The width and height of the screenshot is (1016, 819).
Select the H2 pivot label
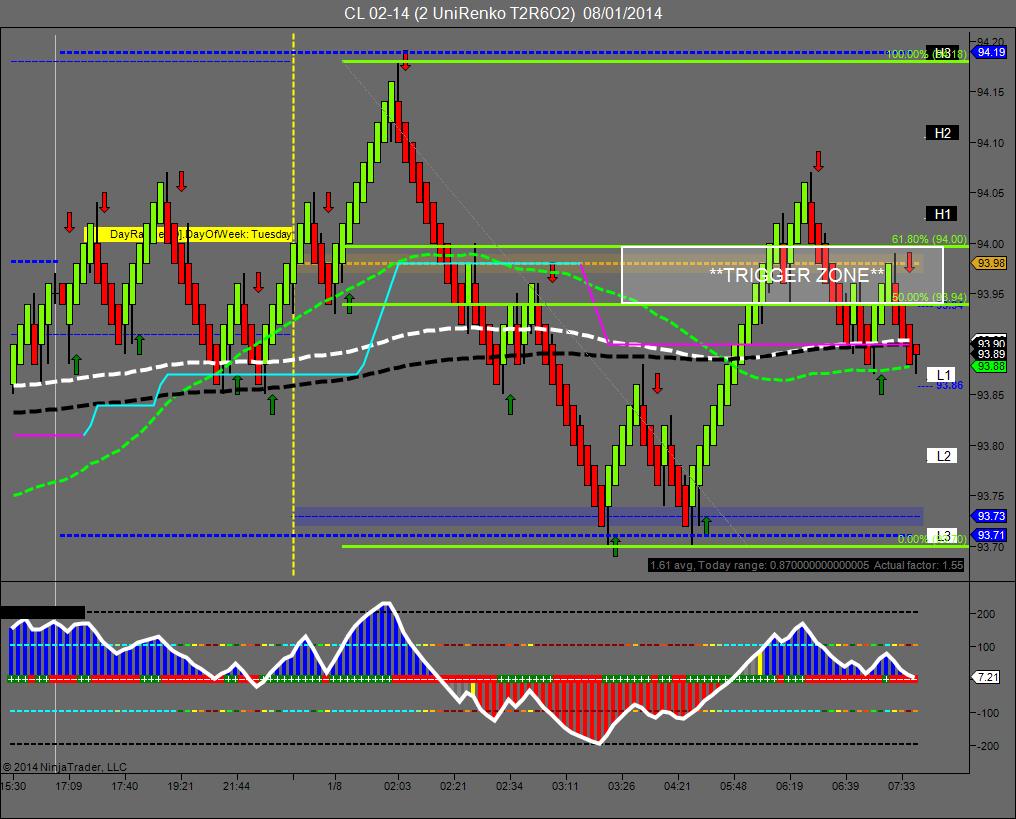point(942,133)
